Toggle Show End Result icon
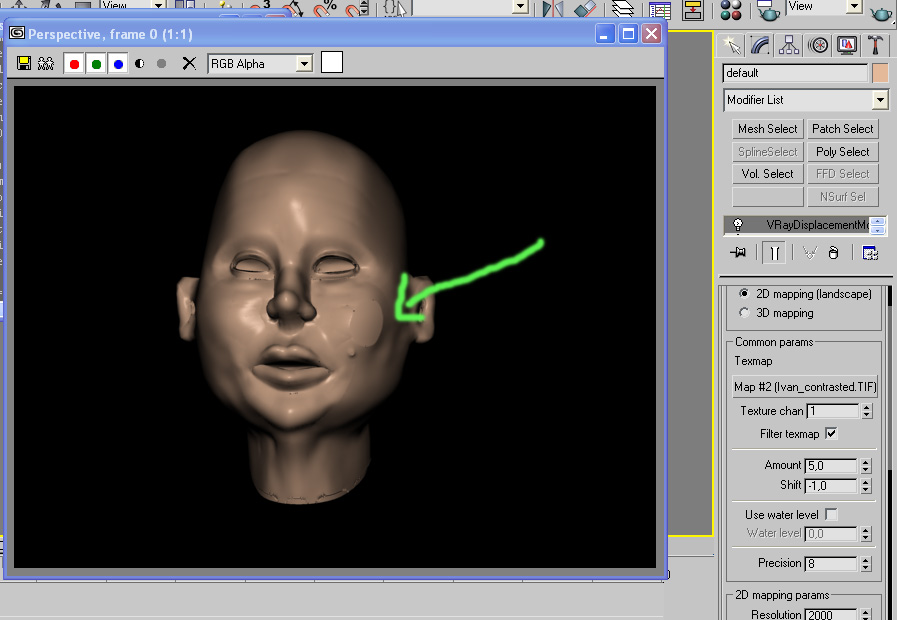This screenshot has width=897, height=620. point(775,253)
